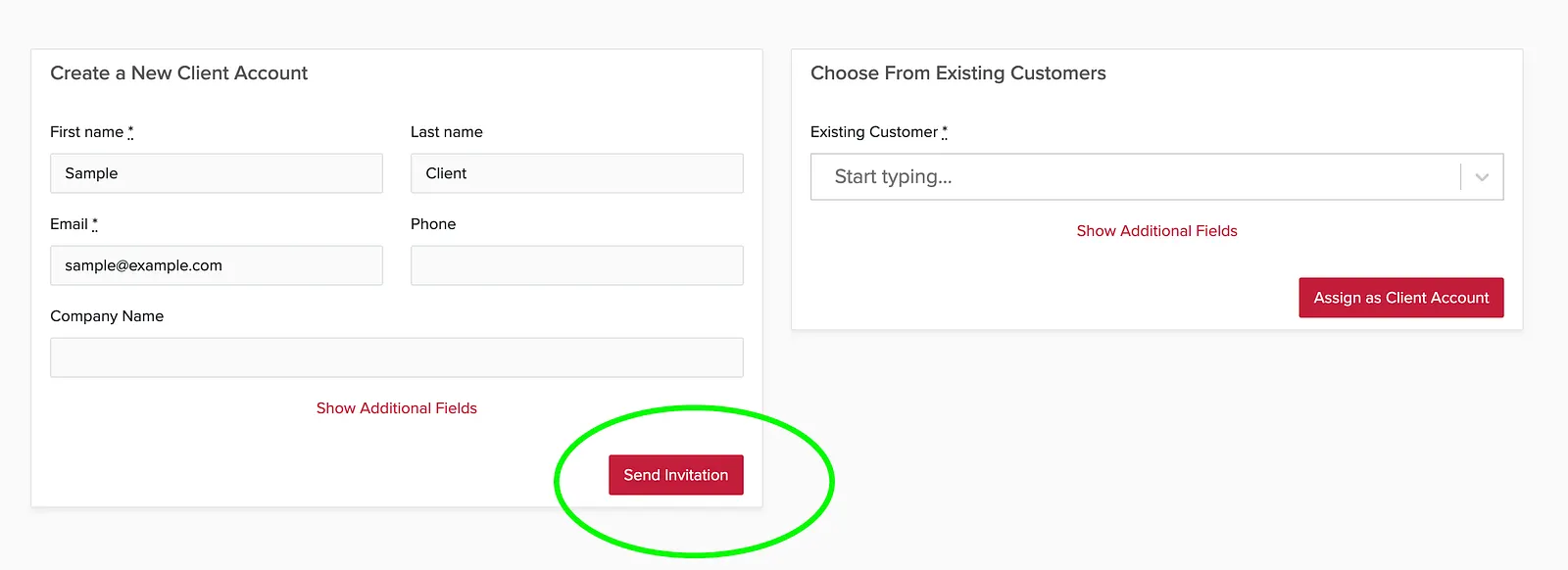
Task: Click the 'Create a New Client Account' heading
Action: coord(179,73)
